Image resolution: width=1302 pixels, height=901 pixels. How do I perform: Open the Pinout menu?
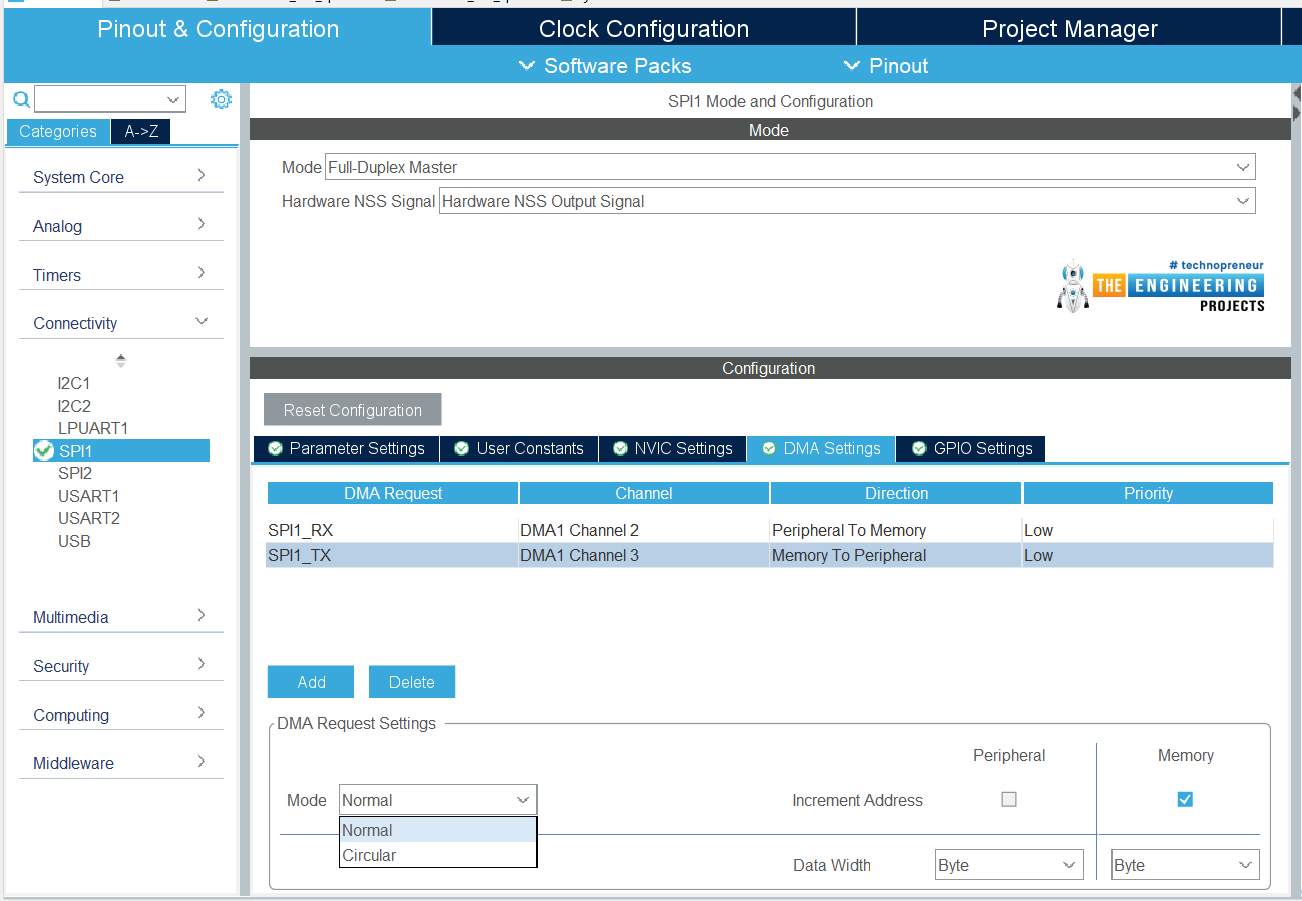click(x=886, y=66)
